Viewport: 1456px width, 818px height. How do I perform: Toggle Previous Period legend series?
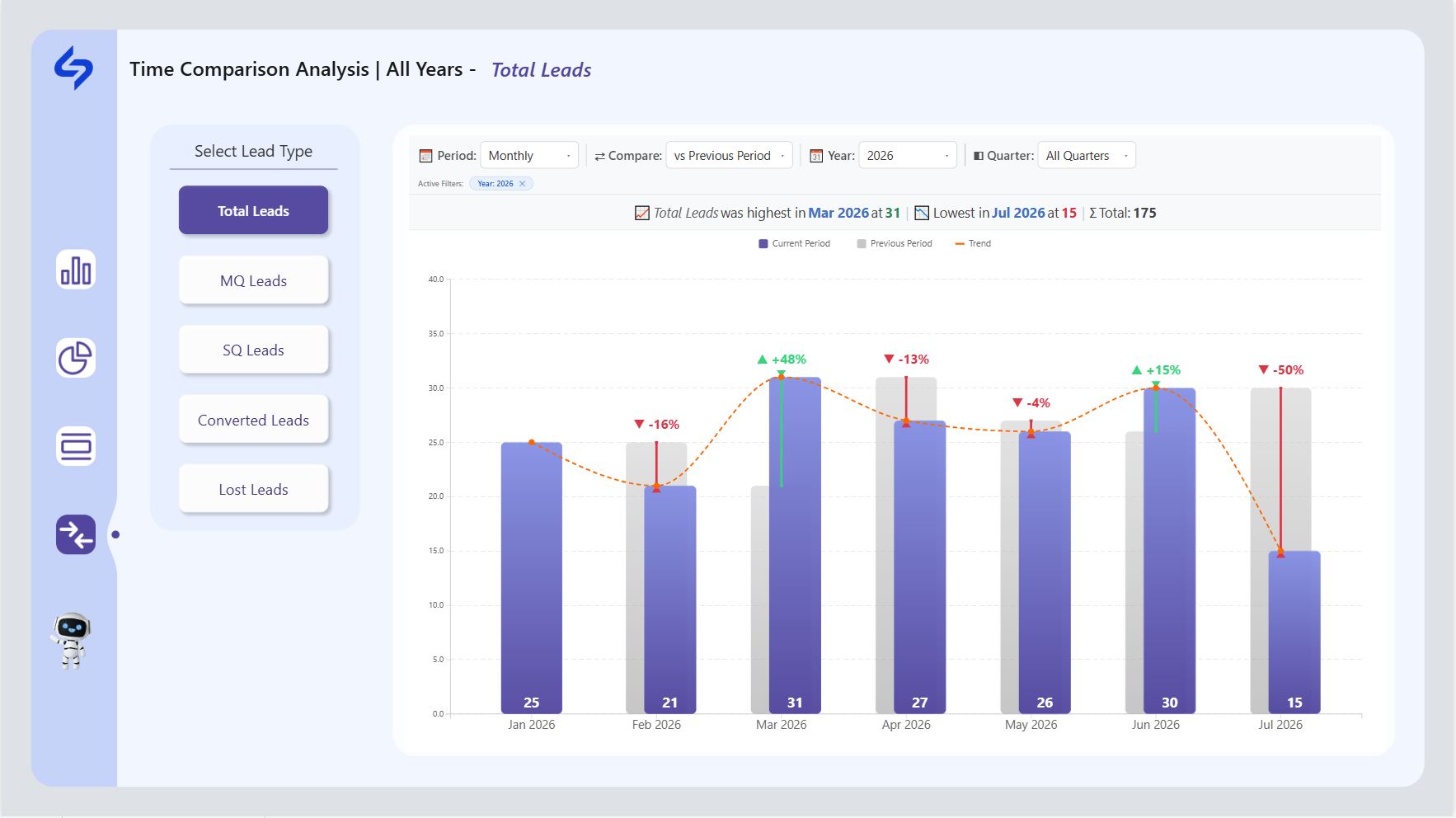click(x=895, y=243)
